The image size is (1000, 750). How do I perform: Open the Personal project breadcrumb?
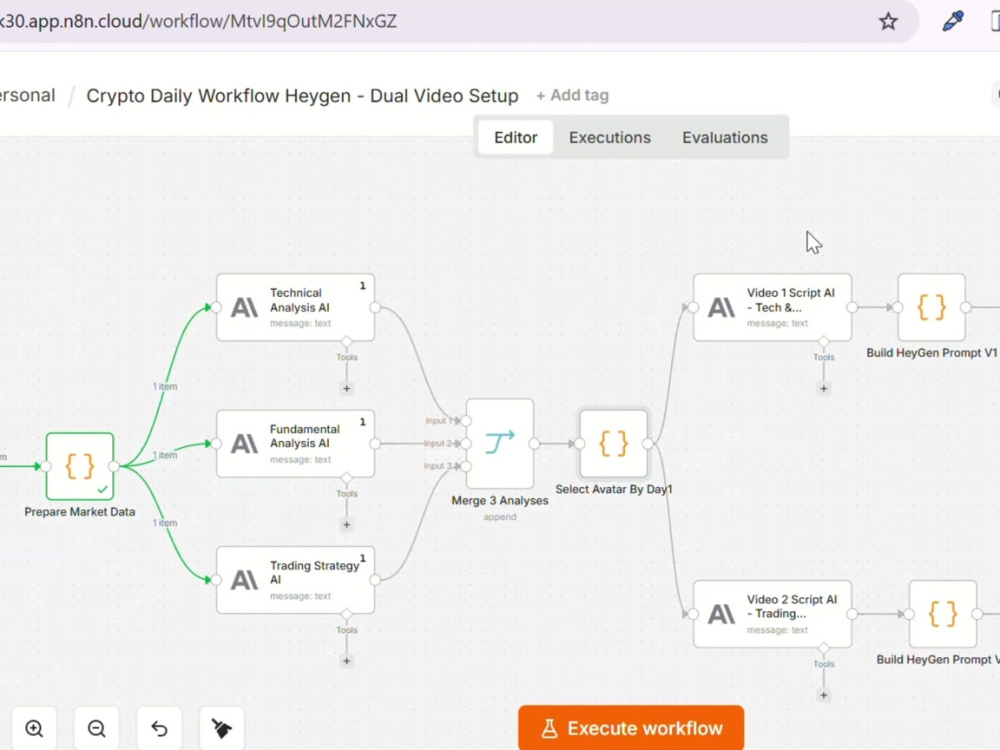click(27, 95)
